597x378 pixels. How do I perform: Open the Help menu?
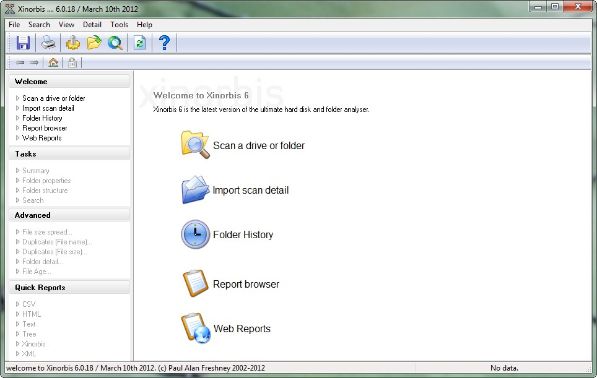[x=144, y=24]
